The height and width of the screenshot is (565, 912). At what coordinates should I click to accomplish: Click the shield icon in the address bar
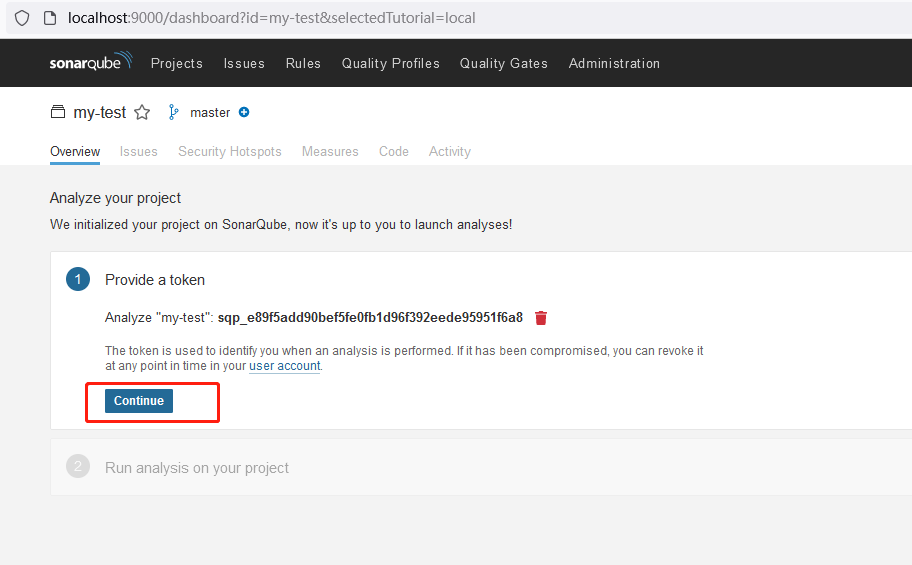[22, 18]
